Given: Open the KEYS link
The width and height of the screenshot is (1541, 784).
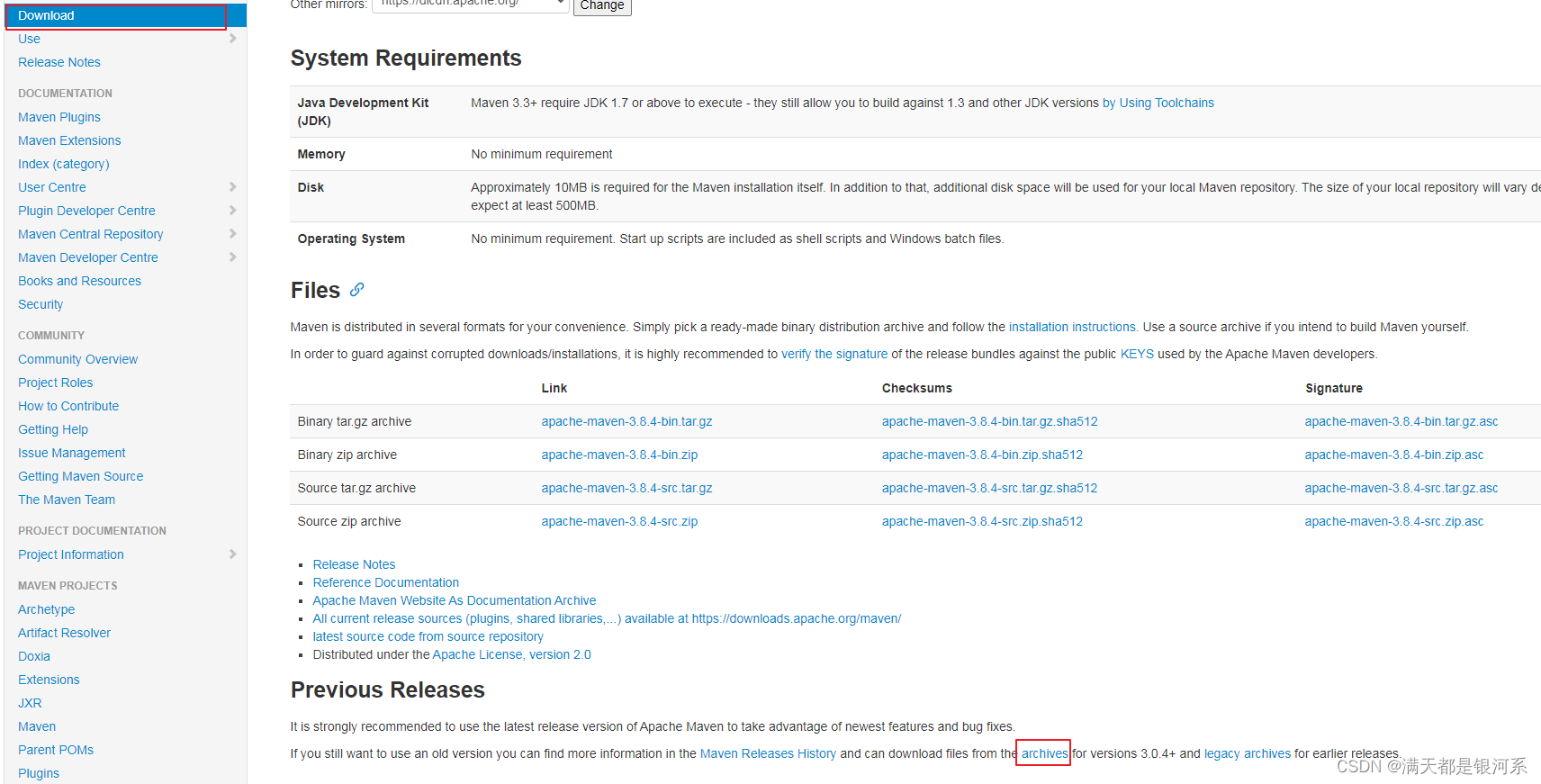Looking at the screenshot, I should (x=1137, y=354).
